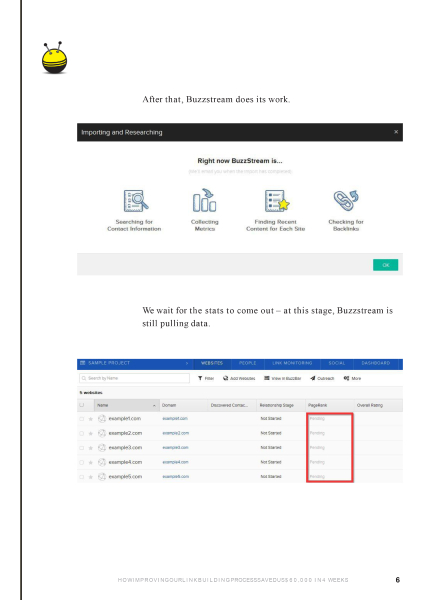Open the Dashboard tab

(375, 363)
